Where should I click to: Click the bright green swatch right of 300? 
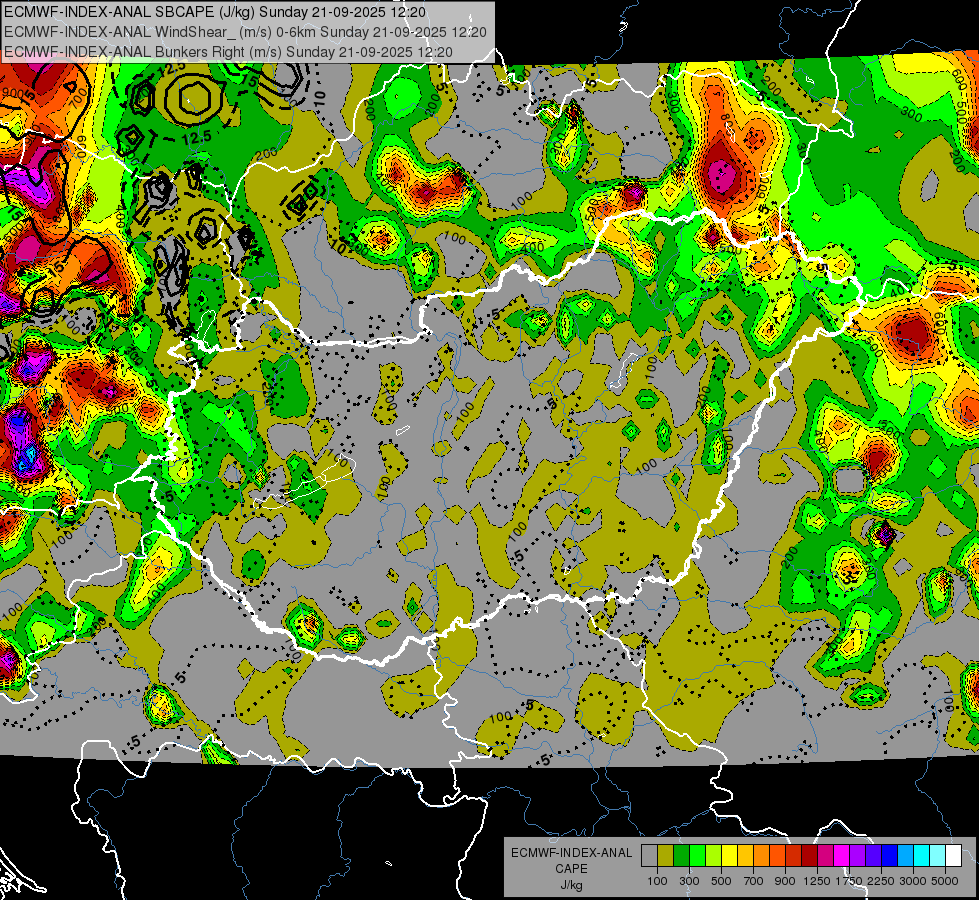(x=697, y=855)
